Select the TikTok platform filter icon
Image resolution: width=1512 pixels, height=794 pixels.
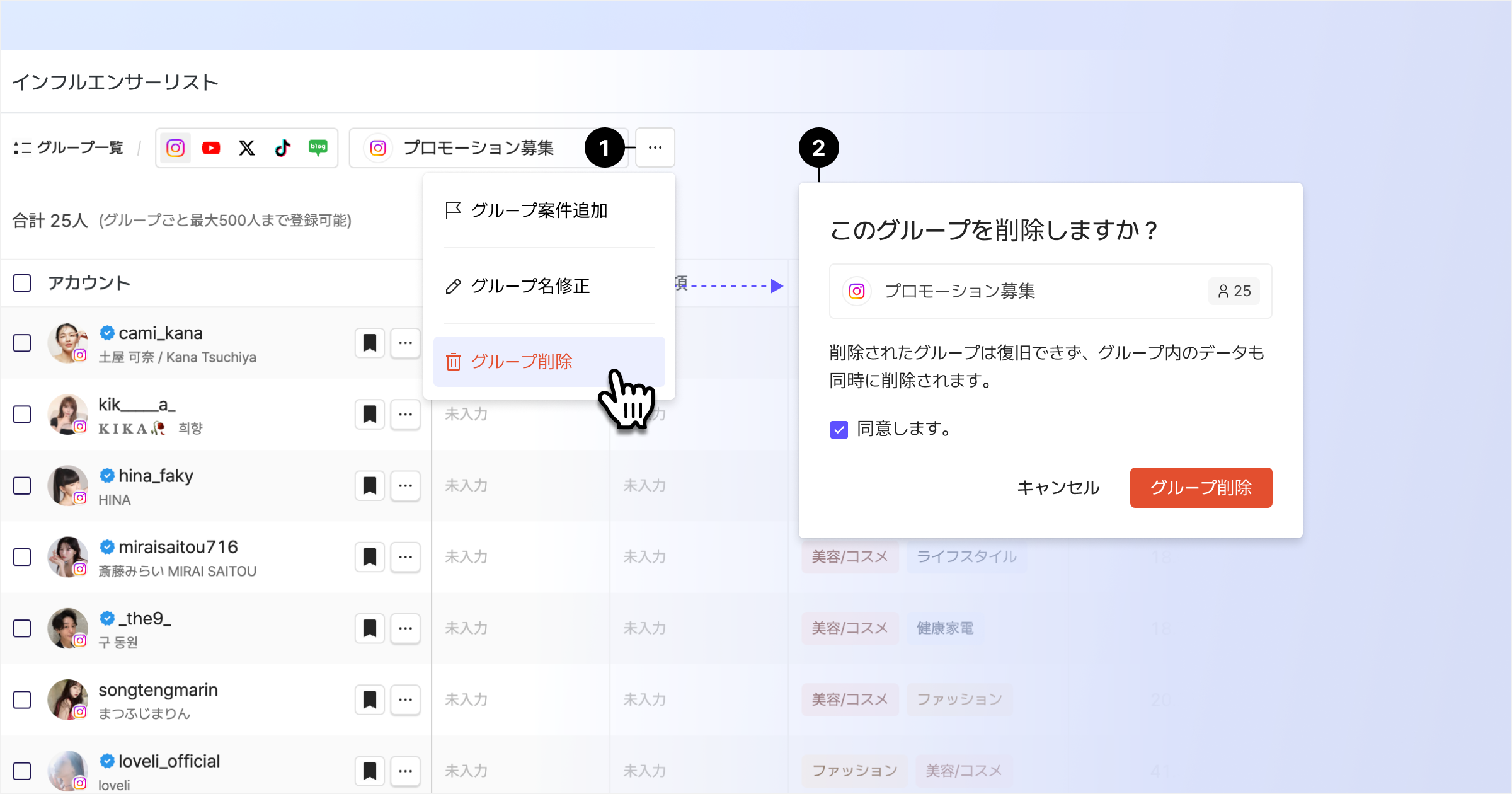[282, 148]
